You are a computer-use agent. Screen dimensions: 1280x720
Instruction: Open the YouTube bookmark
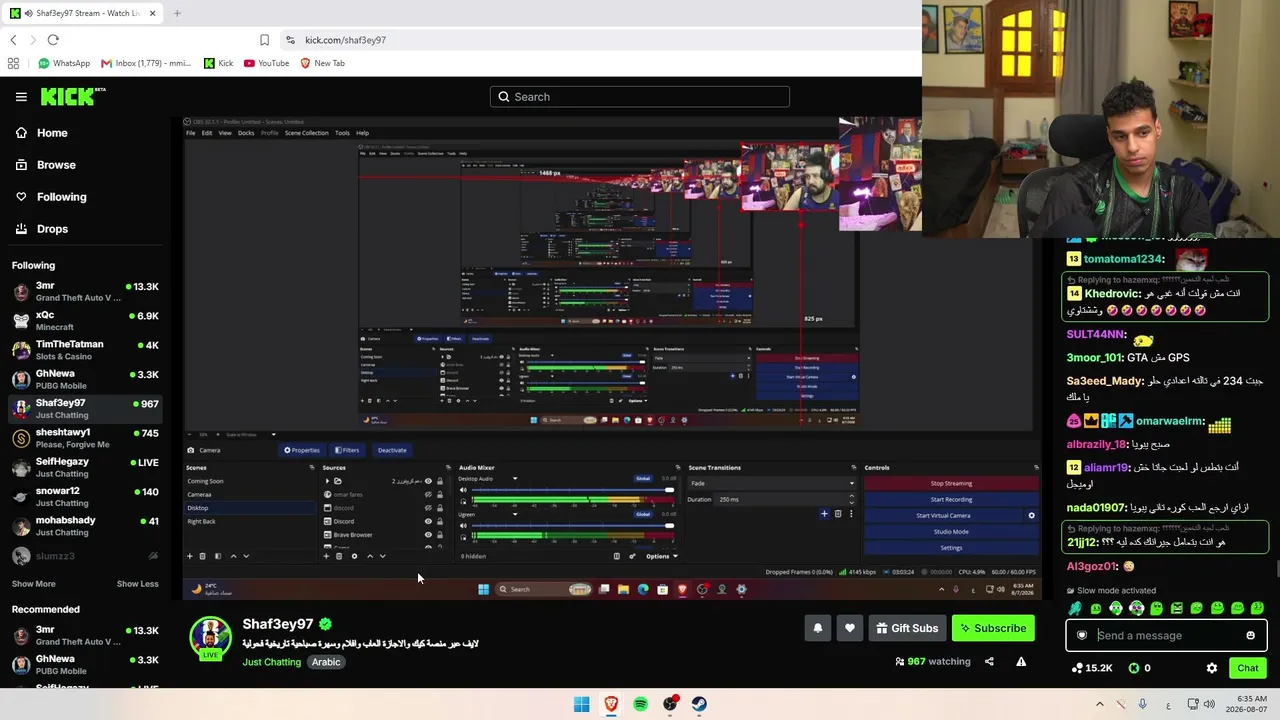pyautogui.click(x=266, y=63)
